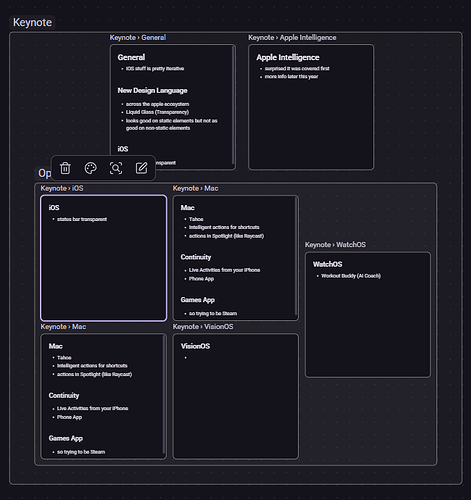The height and width of the screenshot is (500, 471).
Task: Open the Keynote › Apple Intelligence label
Action: 292,37
